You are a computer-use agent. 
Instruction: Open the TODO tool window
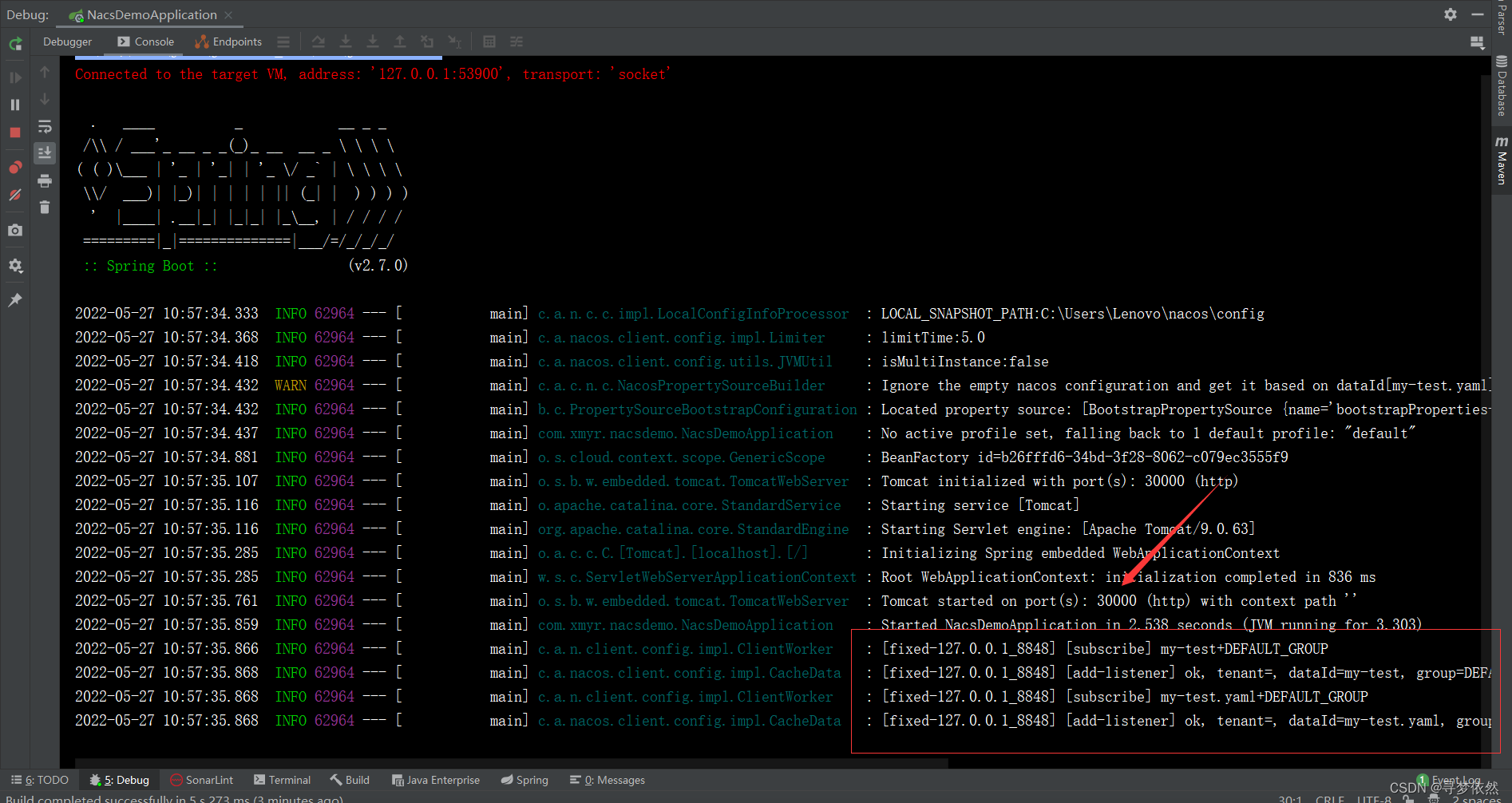point(40,780)
